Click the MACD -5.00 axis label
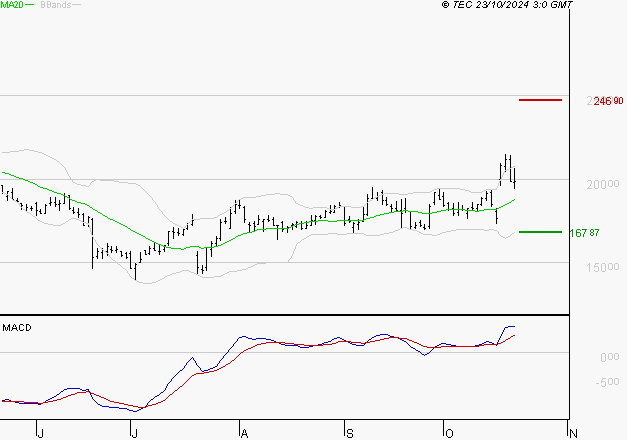Viewport: 627px width, 440px height. tap(607, 382)
